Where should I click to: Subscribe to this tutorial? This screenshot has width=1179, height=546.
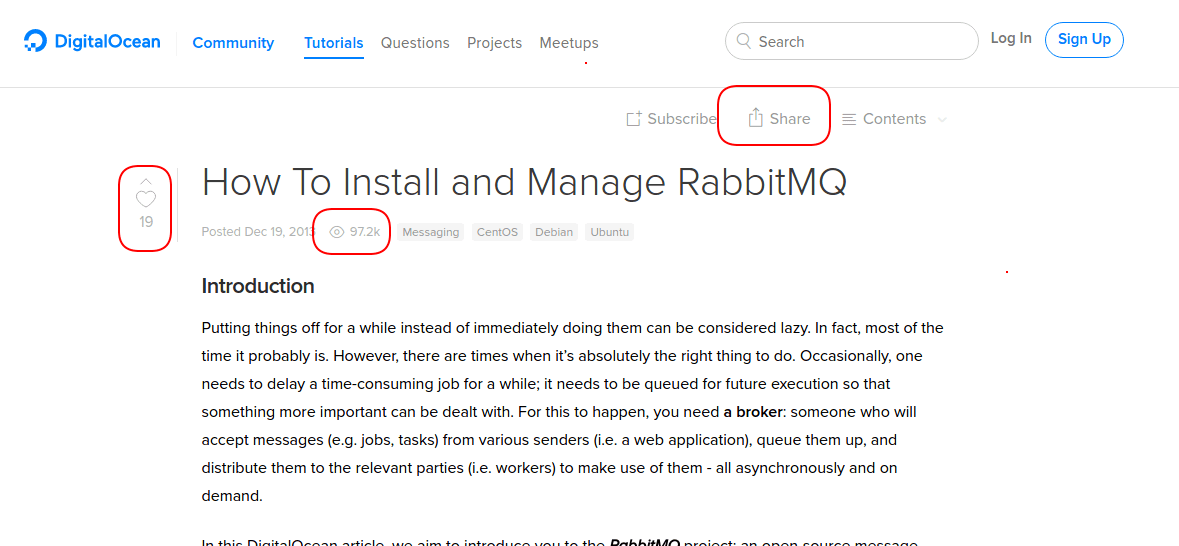[x=671, y=119]
